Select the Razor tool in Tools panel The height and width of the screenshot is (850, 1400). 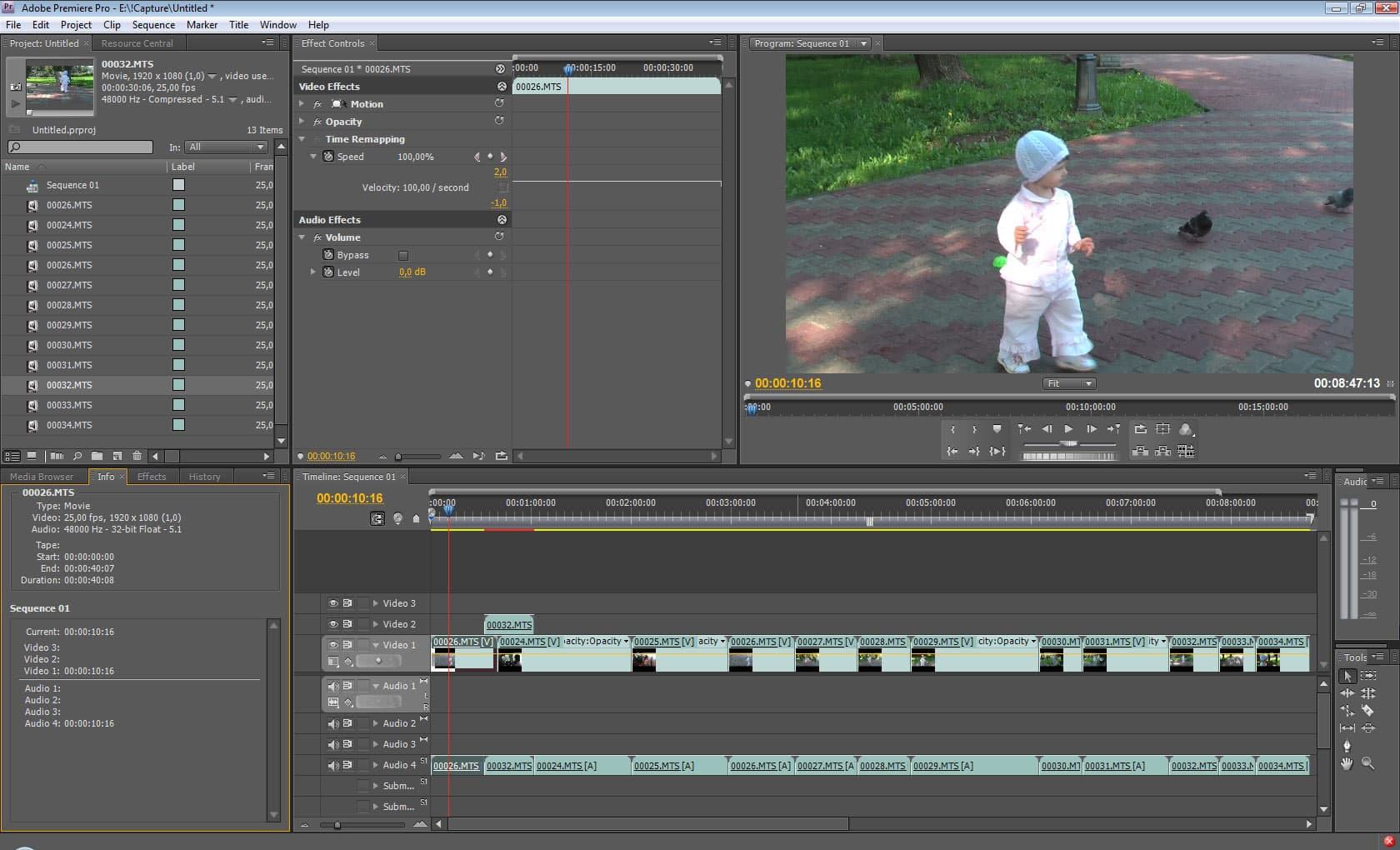[1367, 711]
